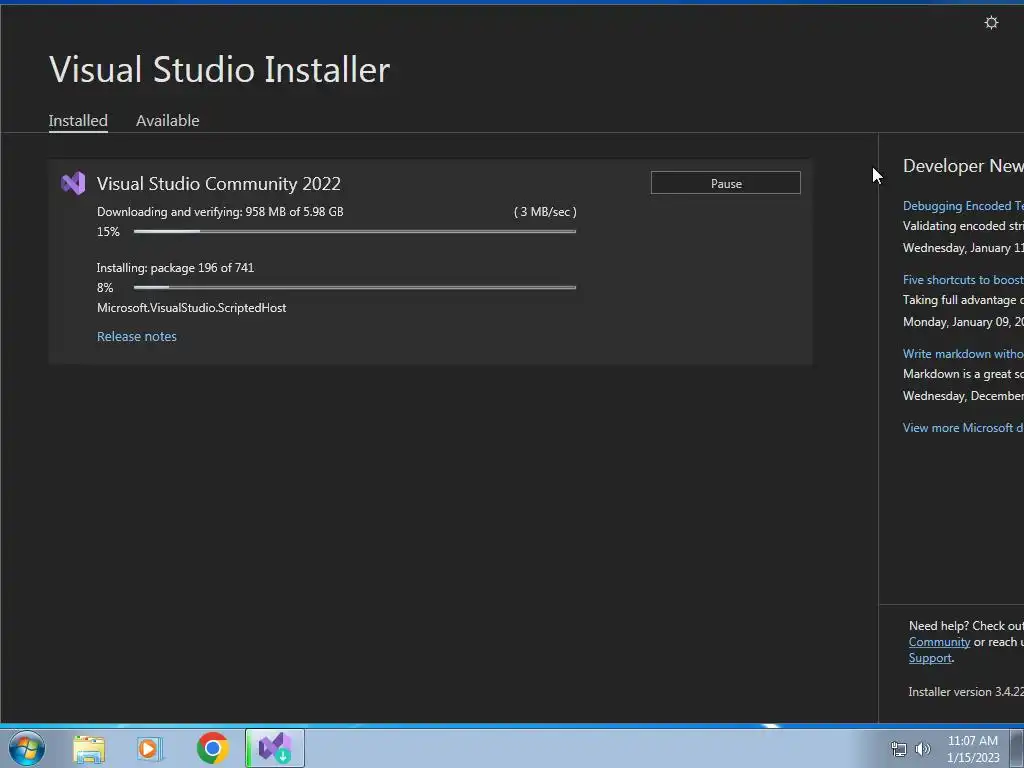Open the Community help link
The image size is (1024, 768).
[x=939, y=642]
